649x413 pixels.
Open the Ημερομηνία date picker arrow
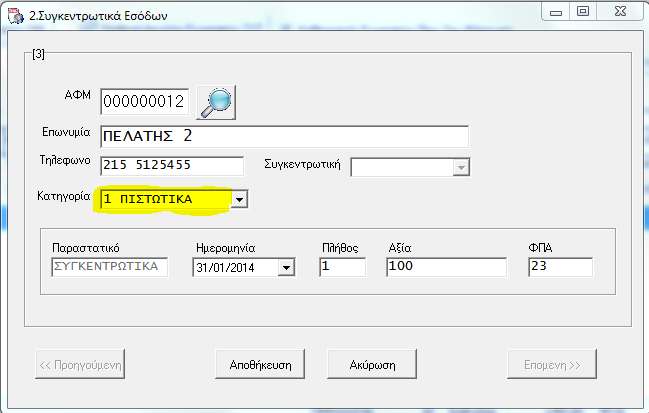point(286,267)
